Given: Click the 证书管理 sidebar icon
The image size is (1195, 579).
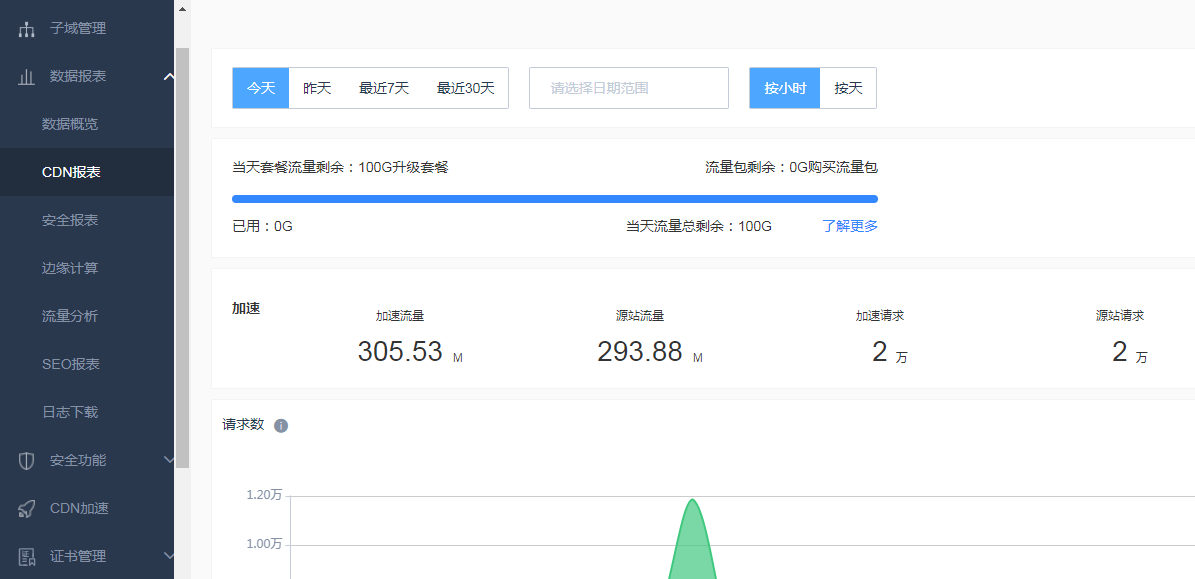Looking at the screenshot, I should 27,556.
